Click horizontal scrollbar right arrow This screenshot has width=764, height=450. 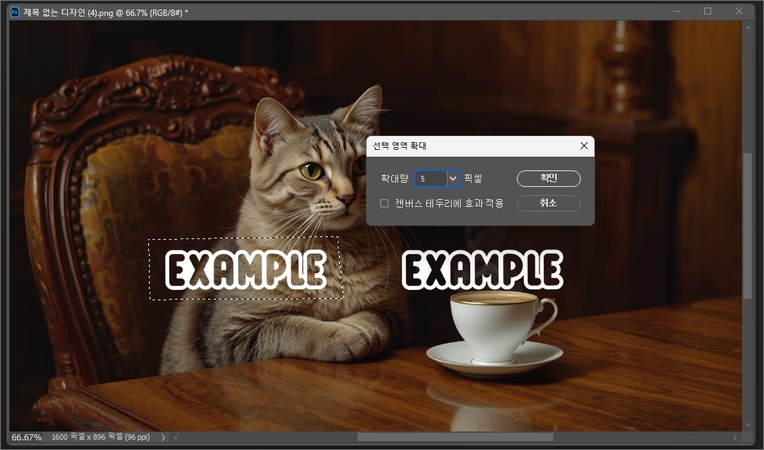click(x=735, y=438)
